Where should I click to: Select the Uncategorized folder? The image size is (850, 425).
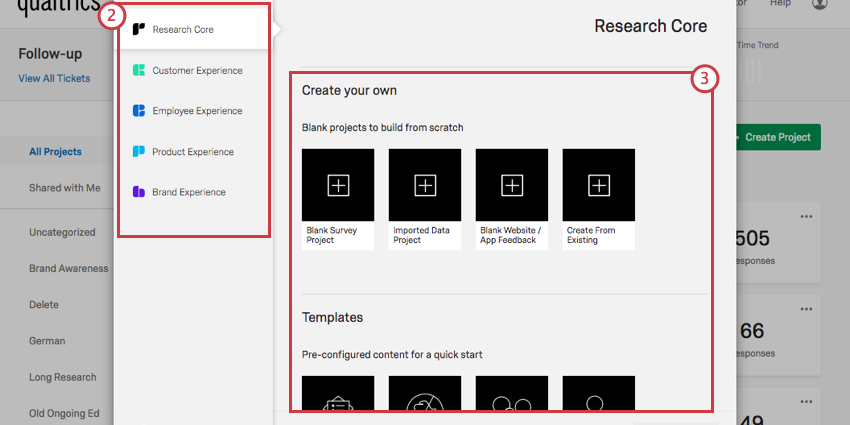tap(62, 232)
